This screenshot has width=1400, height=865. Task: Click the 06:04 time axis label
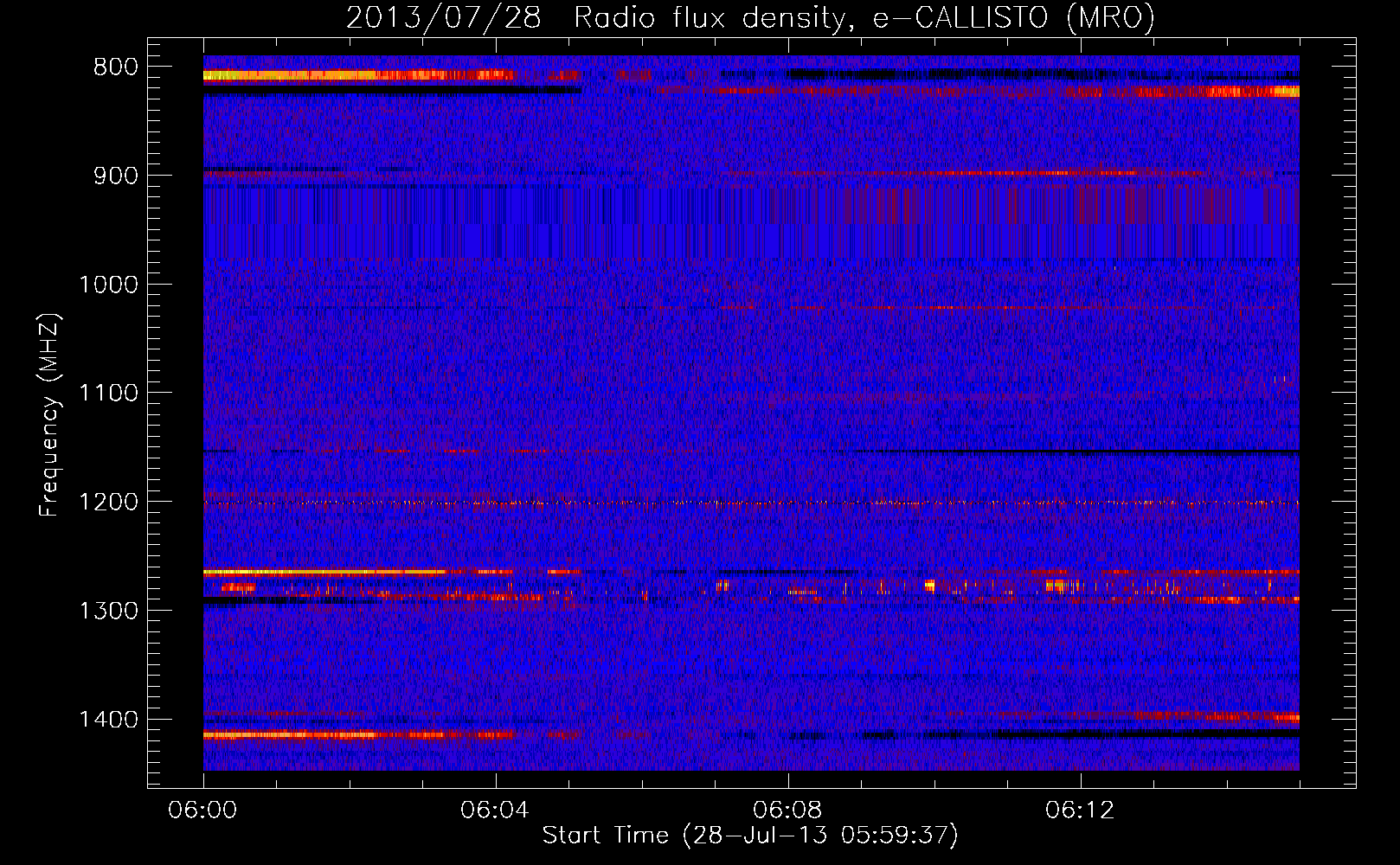pyautogui.click(x=495, y=811)
